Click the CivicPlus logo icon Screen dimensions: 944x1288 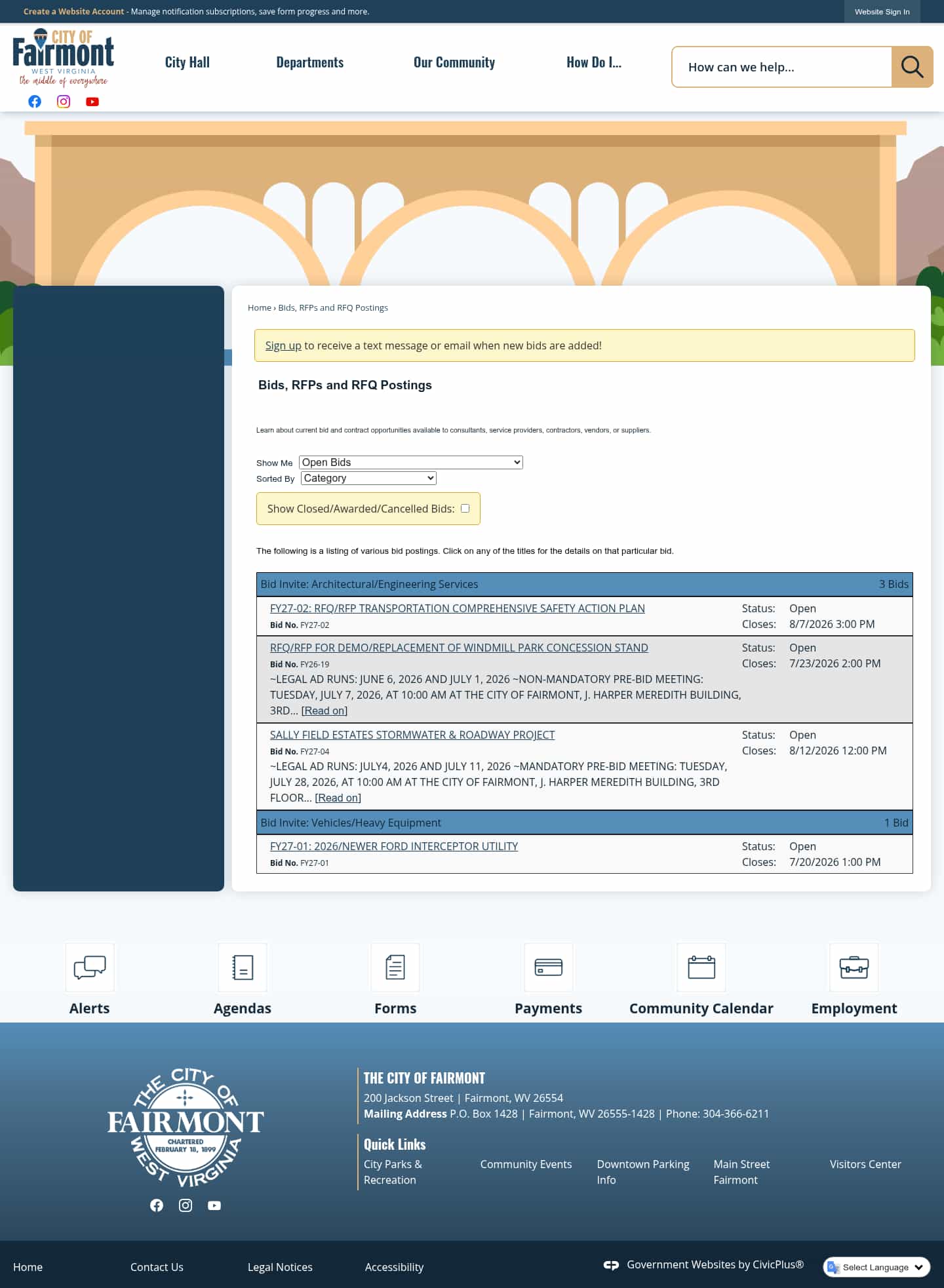[x=611, y=1265]
